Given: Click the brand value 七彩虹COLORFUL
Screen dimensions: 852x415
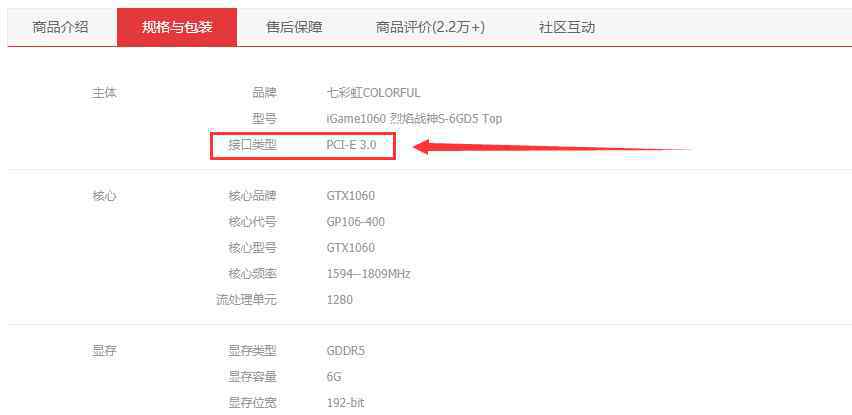Looking at the screenshot, I should point(373,93).
